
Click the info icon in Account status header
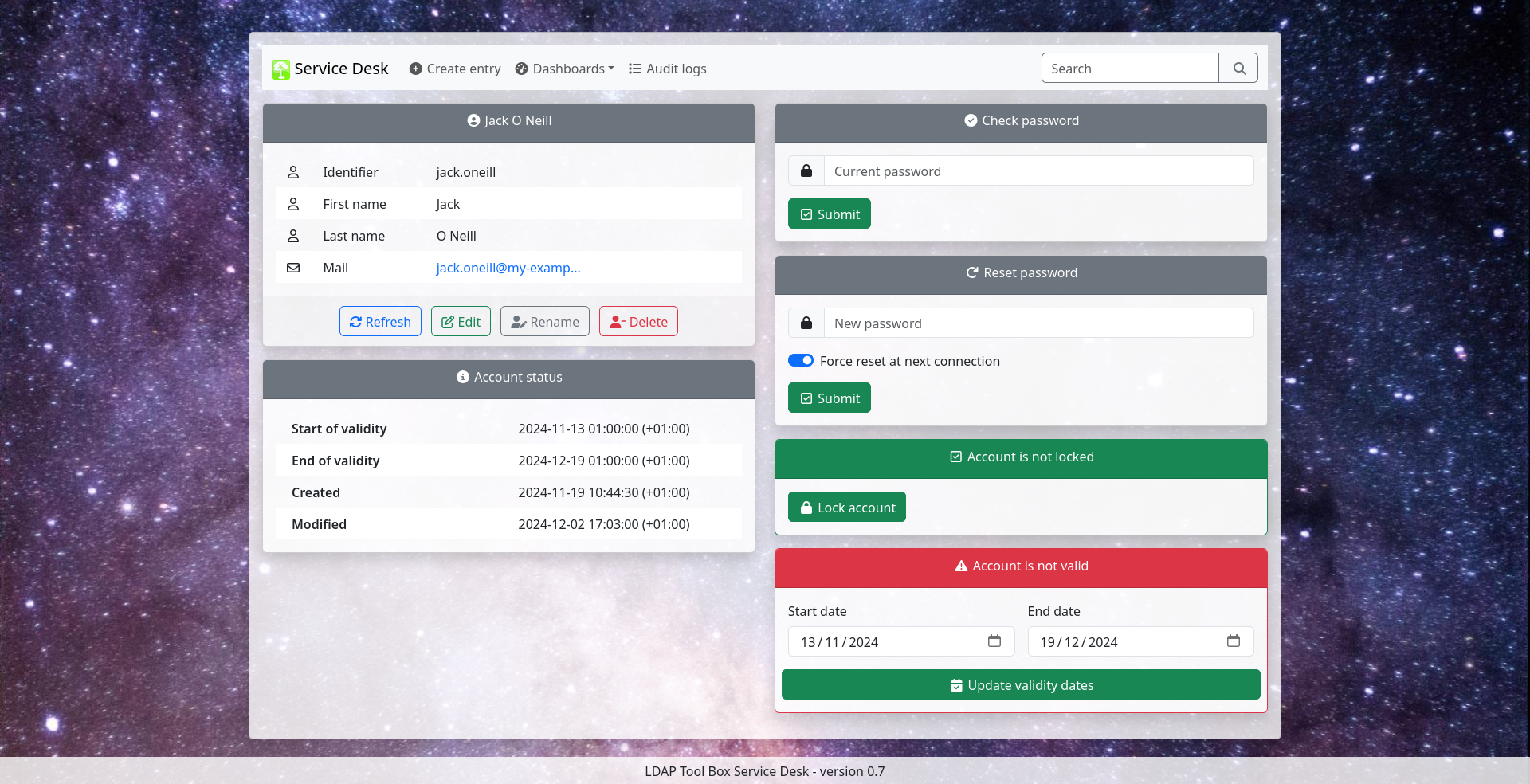coord(463,377)
